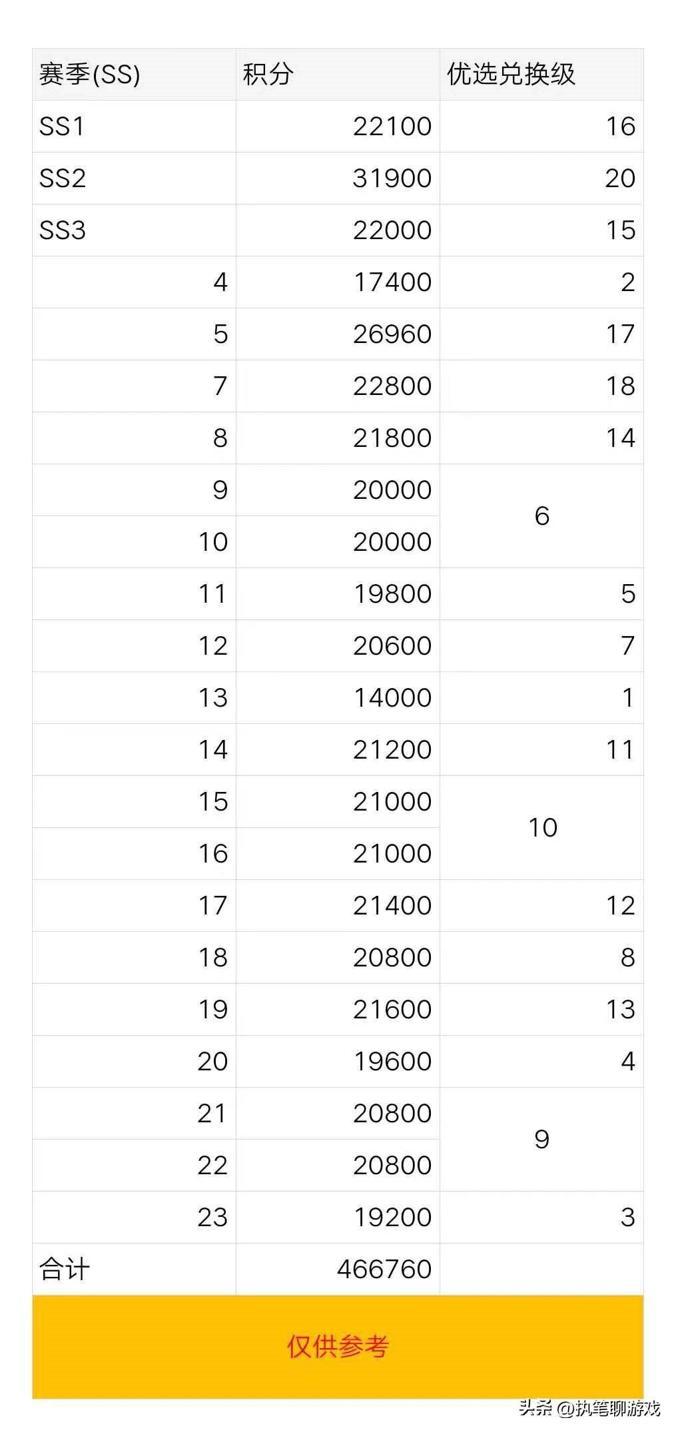Click the "优选兑换级" column header

(x=511, y=74)
